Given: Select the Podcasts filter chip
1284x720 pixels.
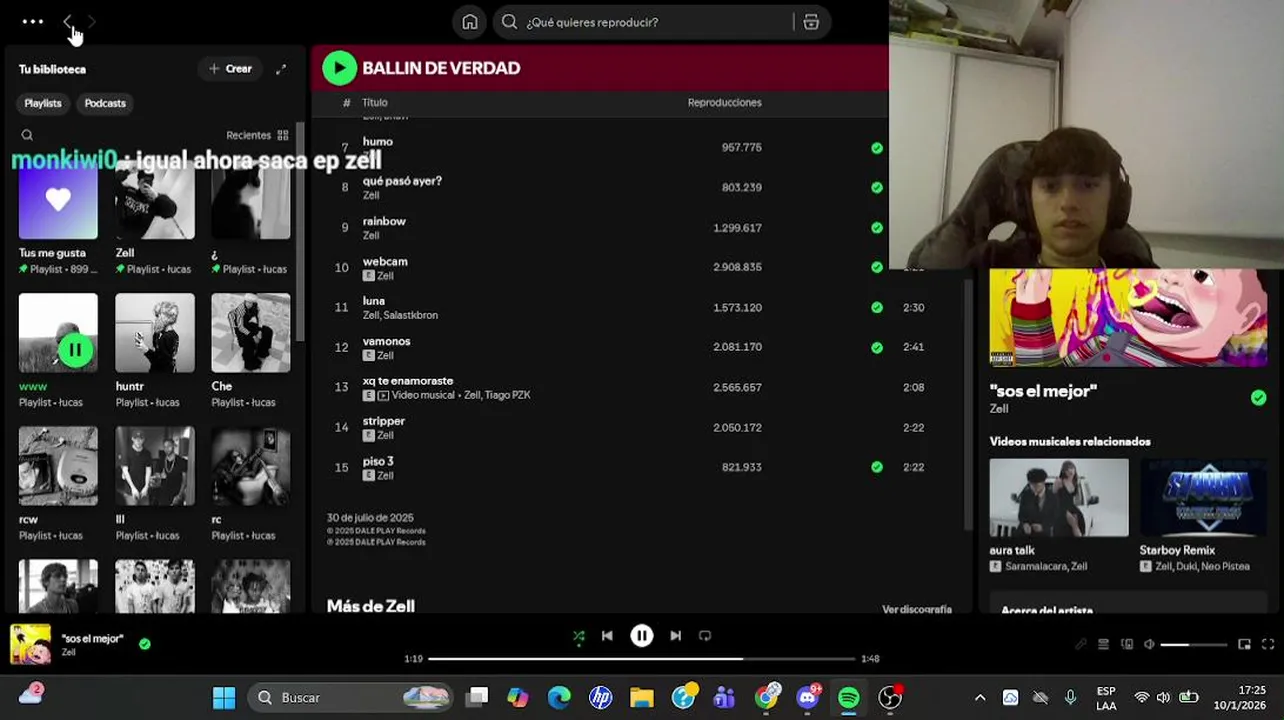Looking at the screenshot, I should [x=105, y=103].
